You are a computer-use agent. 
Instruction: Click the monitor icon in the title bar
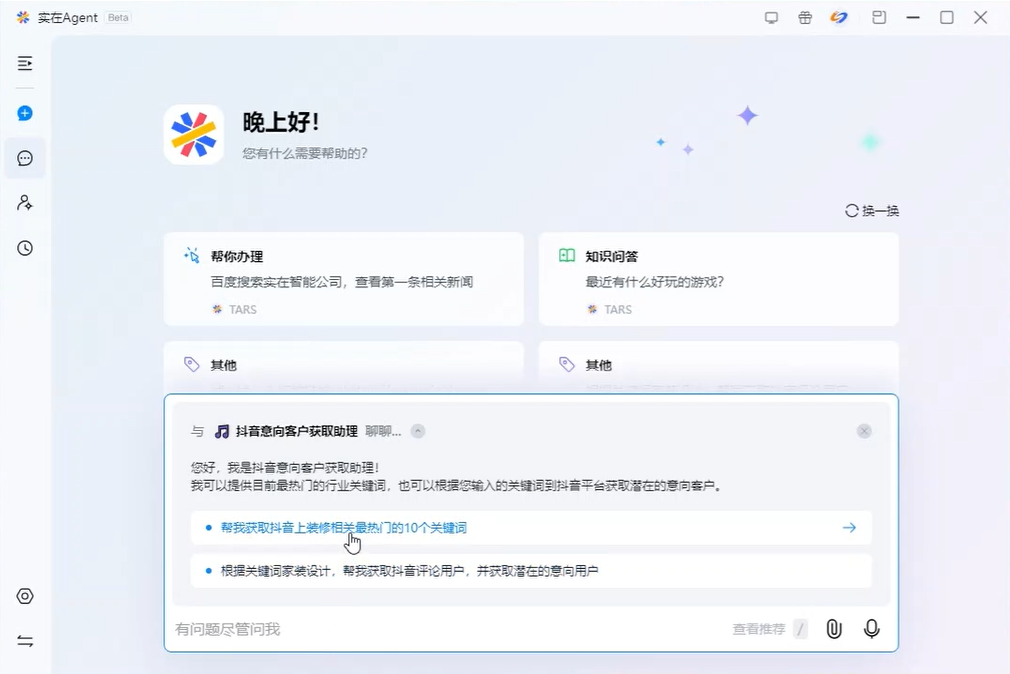point(771,17)
